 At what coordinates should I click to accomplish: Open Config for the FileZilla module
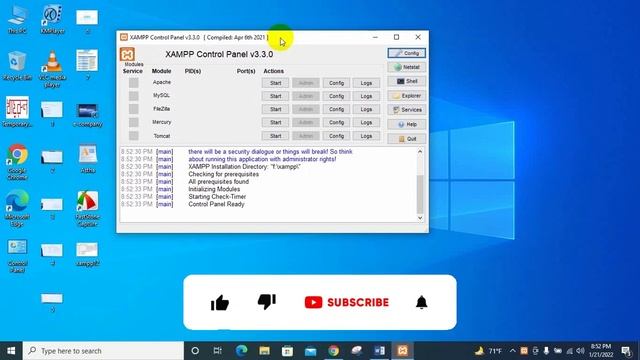(336, 109)
